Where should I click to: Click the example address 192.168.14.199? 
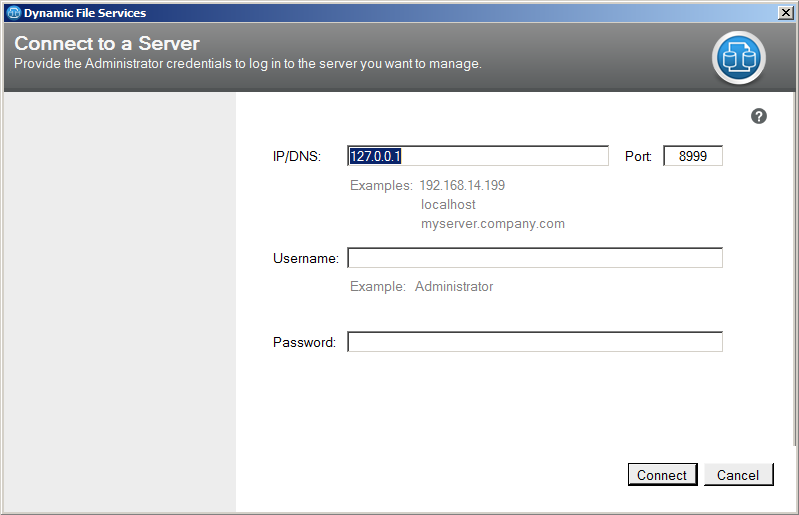[462, 185]
